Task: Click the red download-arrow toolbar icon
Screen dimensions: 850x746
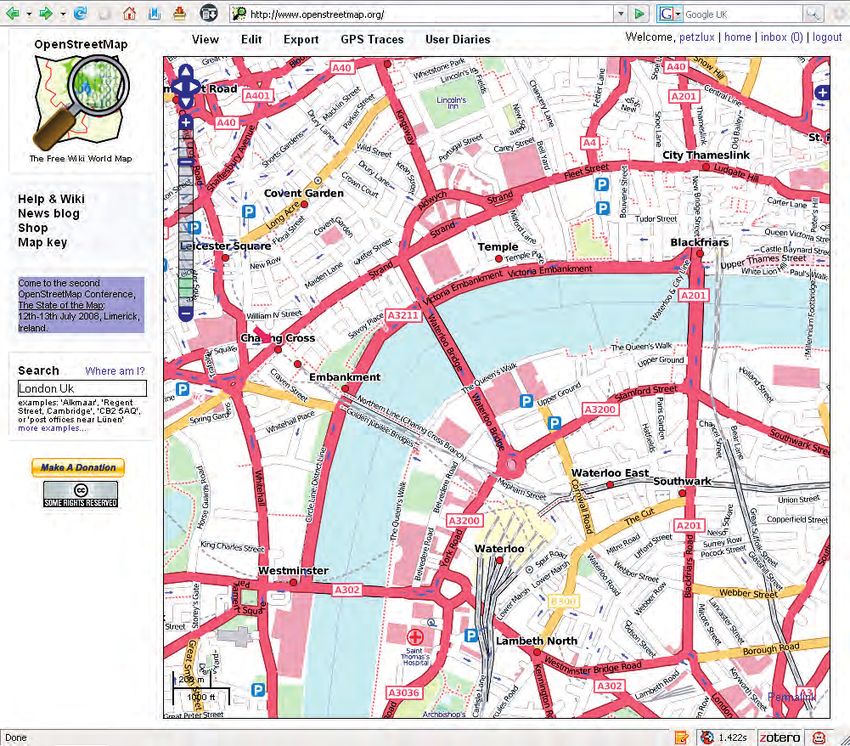Action: click(x=179, y=13)
